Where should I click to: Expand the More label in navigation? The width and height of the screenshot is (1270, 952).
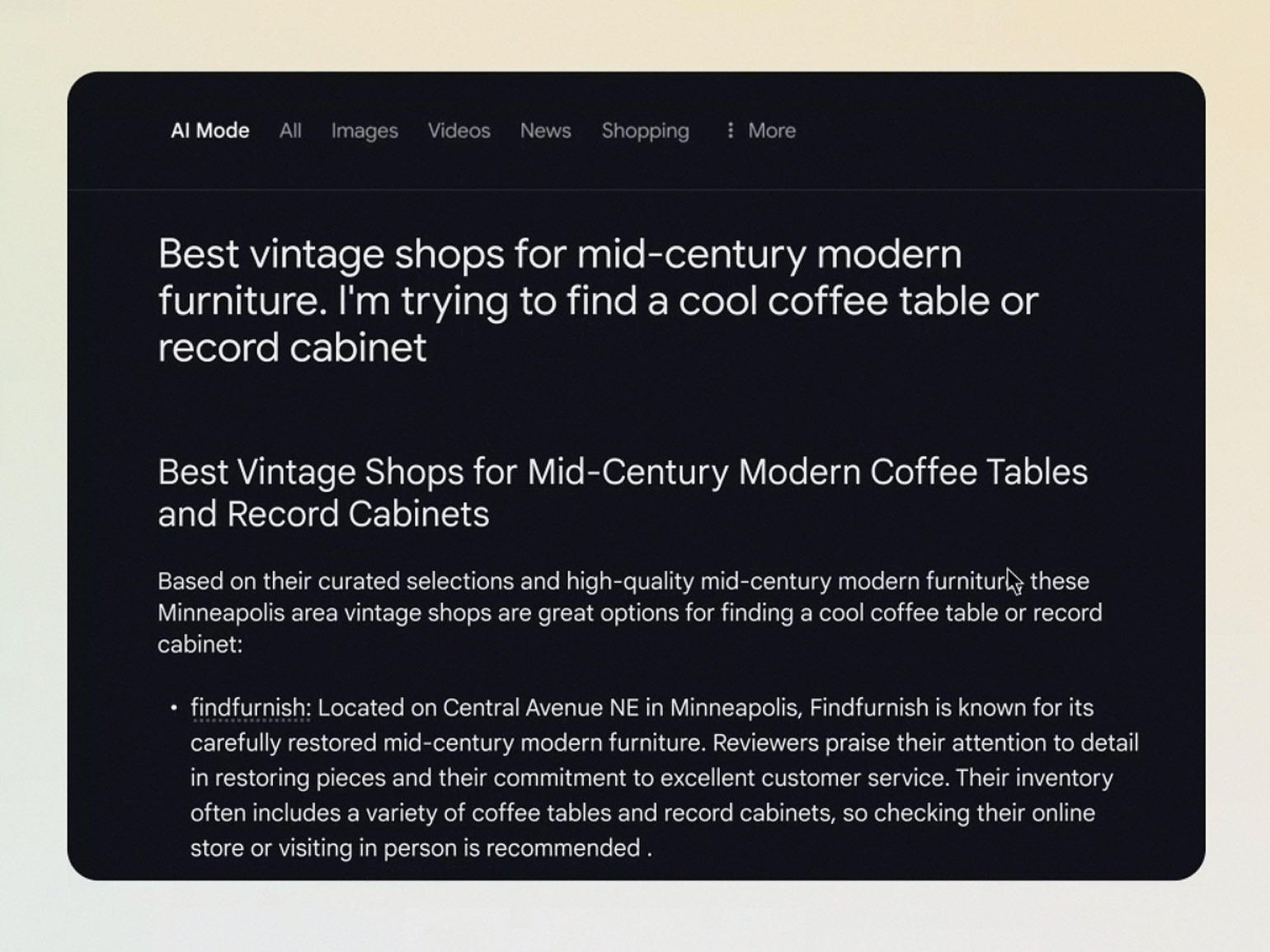coord(772,130)
